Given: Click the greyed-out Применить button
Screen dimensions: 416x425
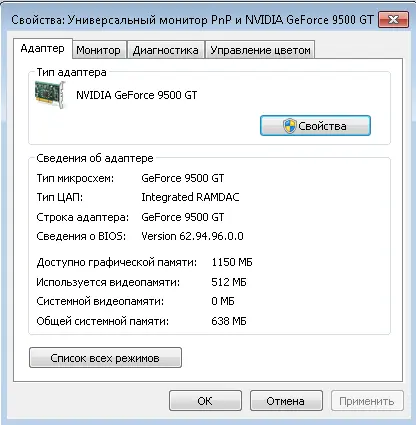Looking at the screenshot, I should 367,401.
